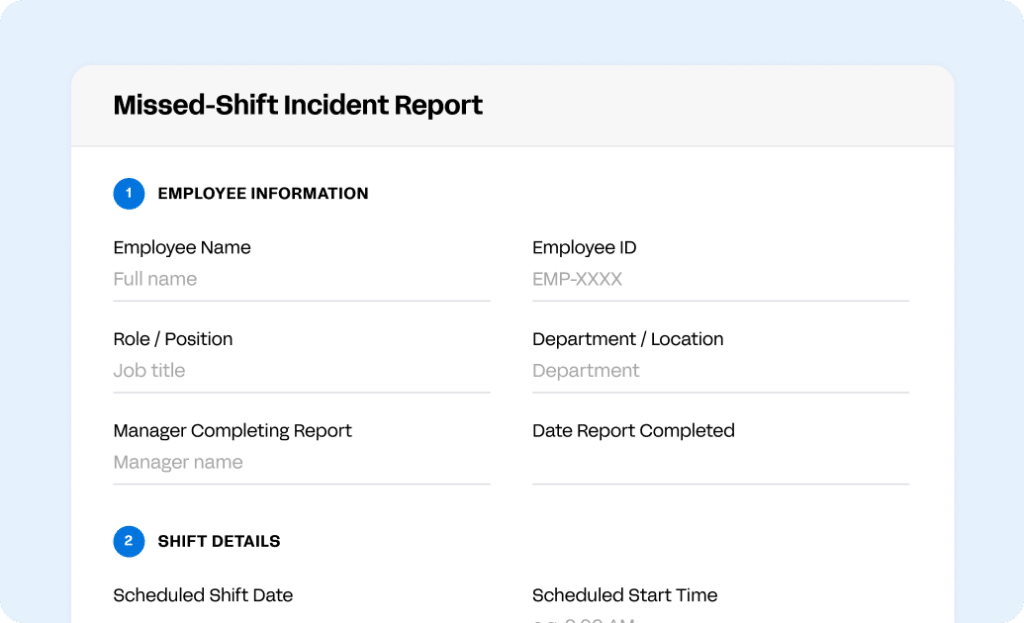Focus the Manager Completing Report name field
This screenshot has width=1024, height=623.
click(x=301, y=463)
